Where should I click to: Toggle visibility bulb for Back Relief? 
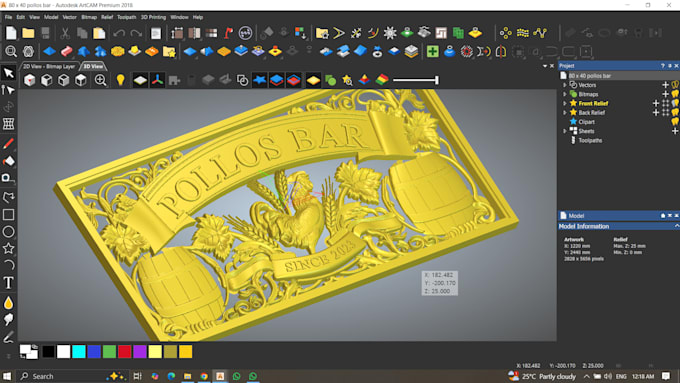pos(675,112)
